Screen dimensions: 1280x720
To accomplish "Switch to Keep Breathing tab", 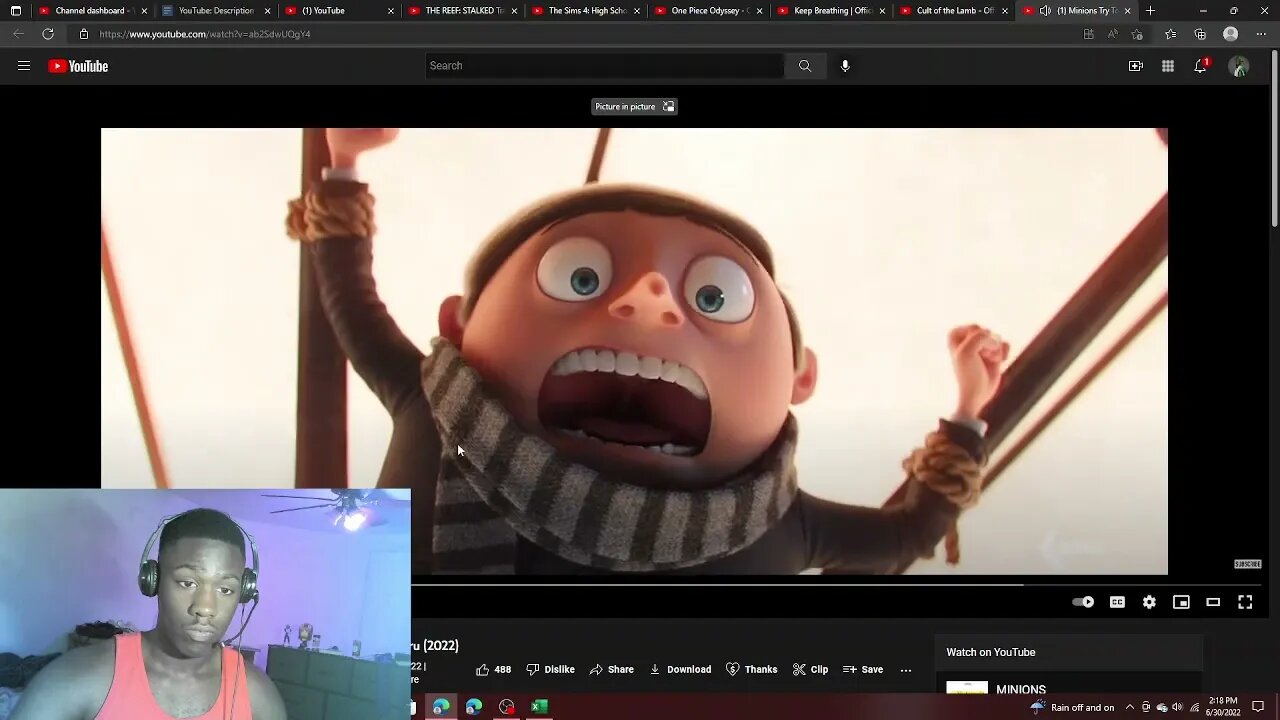I will 831,10.
